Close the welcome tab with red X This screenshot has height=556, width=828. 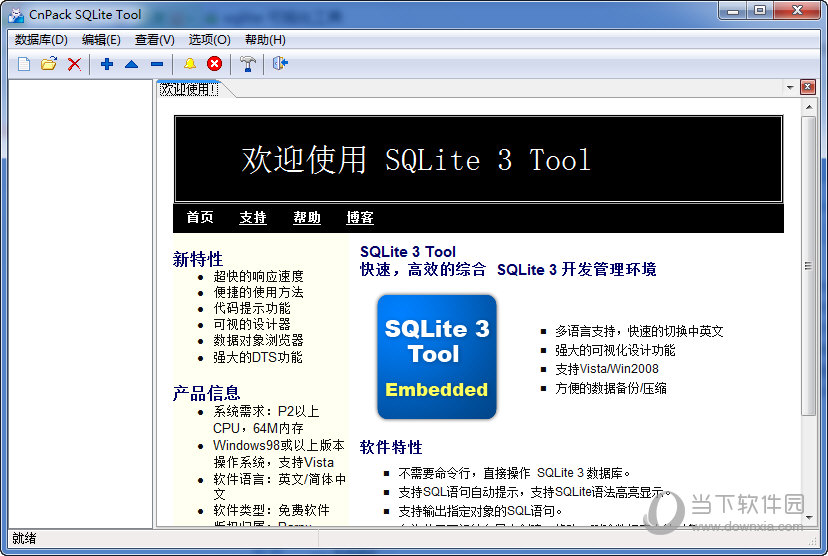(x=807, y=87)
